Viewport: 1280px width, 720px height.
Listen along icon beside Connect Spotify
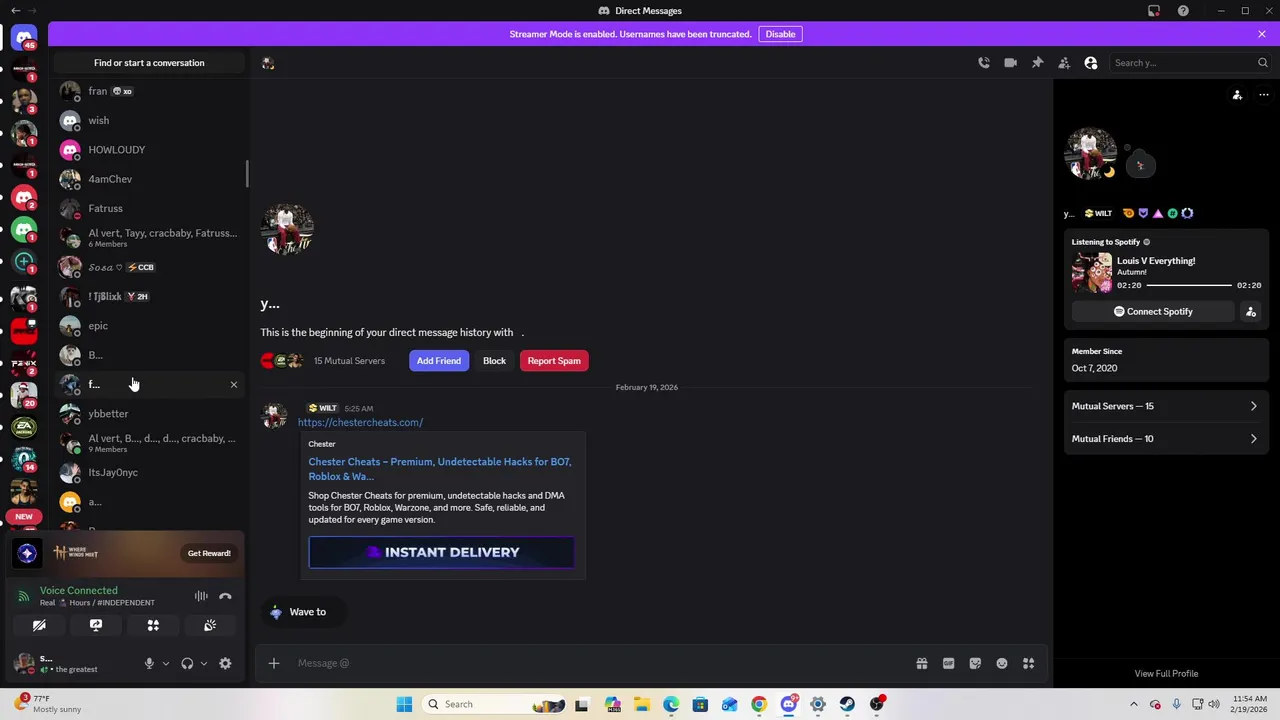point(1250,311)
